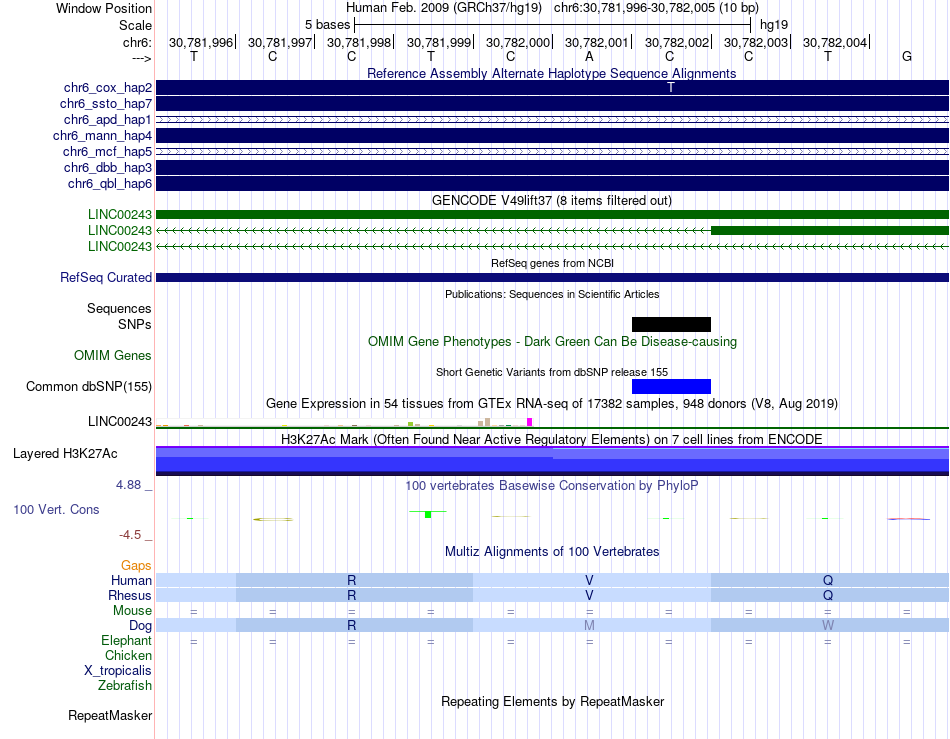Click the RefSeq Curated label
The image size is (950, 739).
[x=106, y=277]
